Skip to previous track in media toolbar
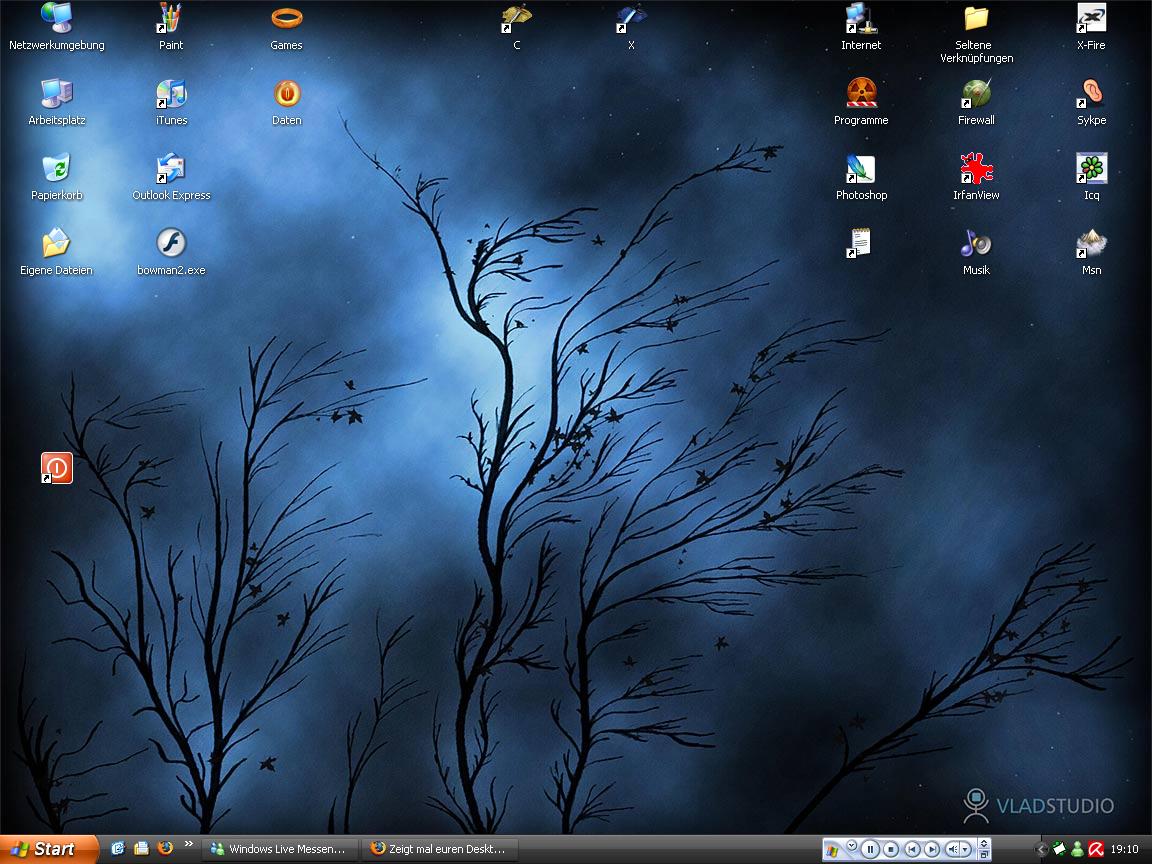Image resolution: width=1152 pixels, height=864 pixels. pyautogui.click(x=912, y=849)
